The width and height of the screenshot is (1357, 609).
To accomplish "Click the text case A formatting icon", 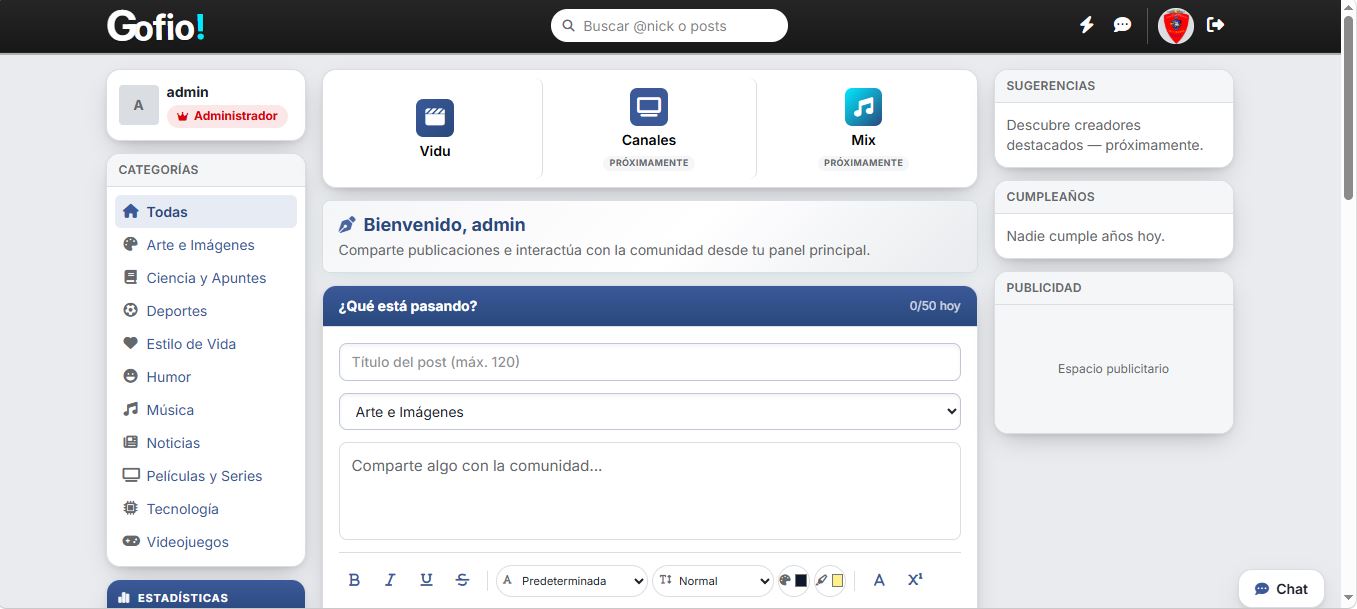I will click(879, 580).
